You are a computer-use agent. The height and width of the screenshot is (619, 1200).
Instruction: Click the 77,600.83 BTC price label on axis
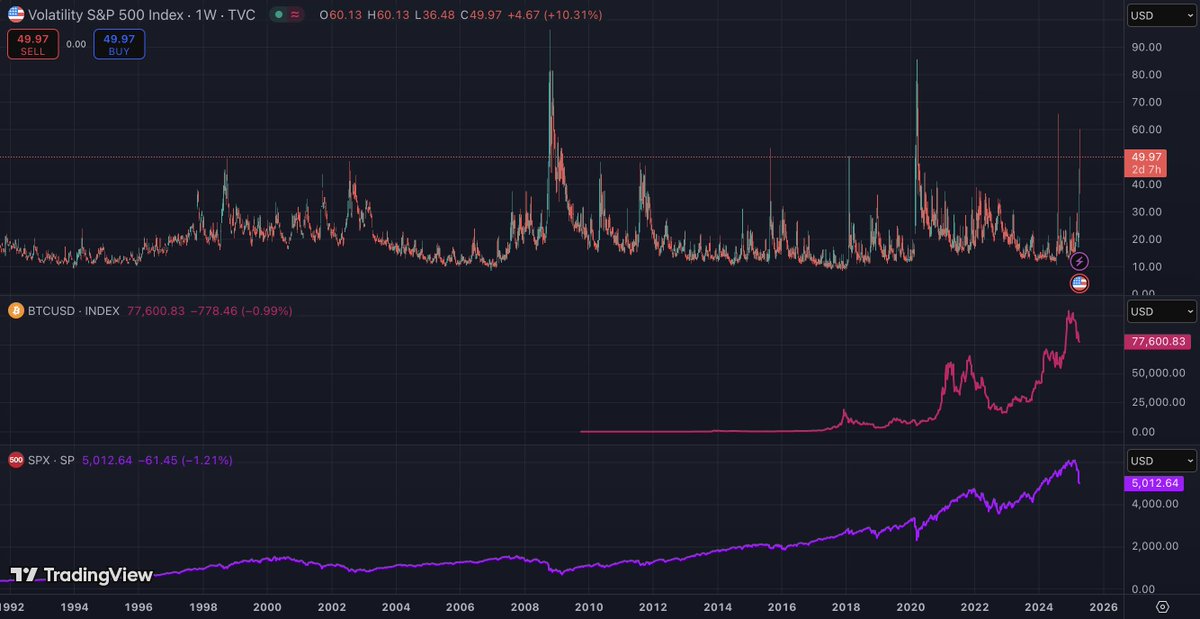(1157, 342)
